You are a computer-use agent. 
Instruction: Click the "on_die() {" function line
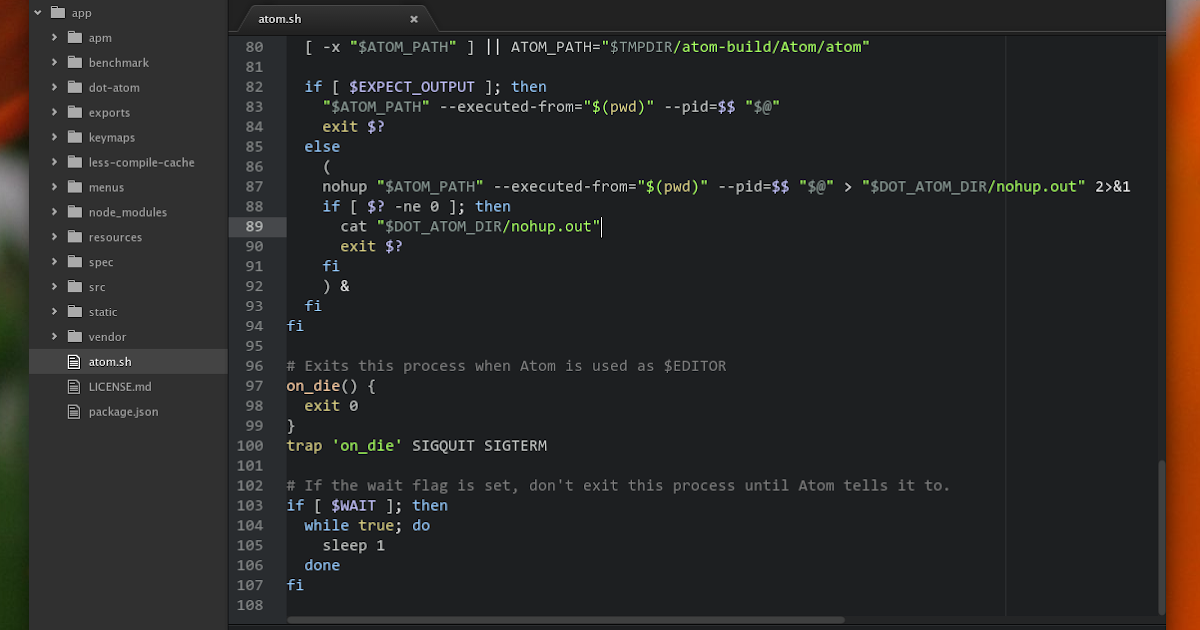[331, 386]
